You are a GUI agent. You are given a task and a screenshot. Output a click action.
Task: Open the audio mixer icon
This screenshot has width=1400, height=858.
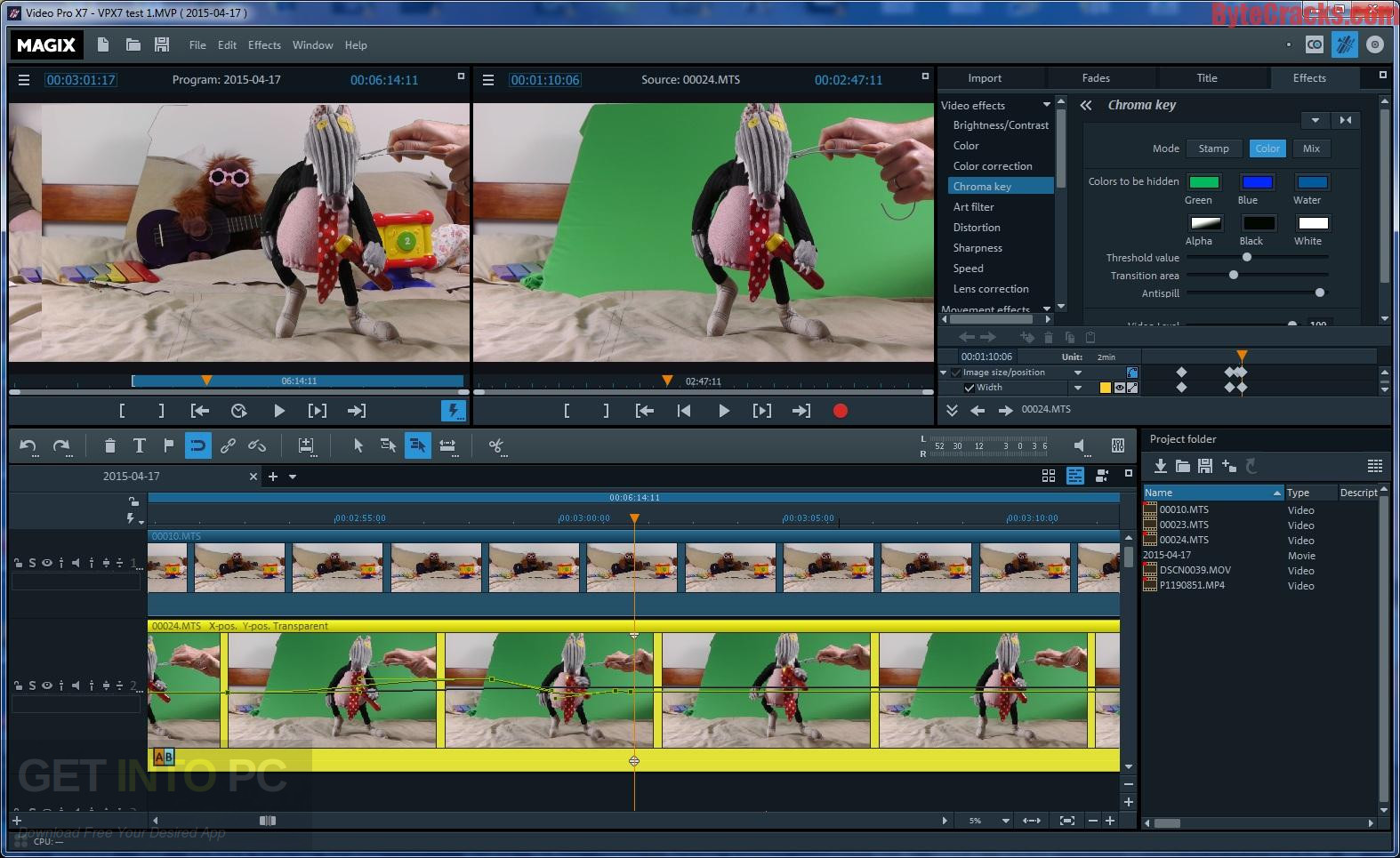tap(1118, 445)
